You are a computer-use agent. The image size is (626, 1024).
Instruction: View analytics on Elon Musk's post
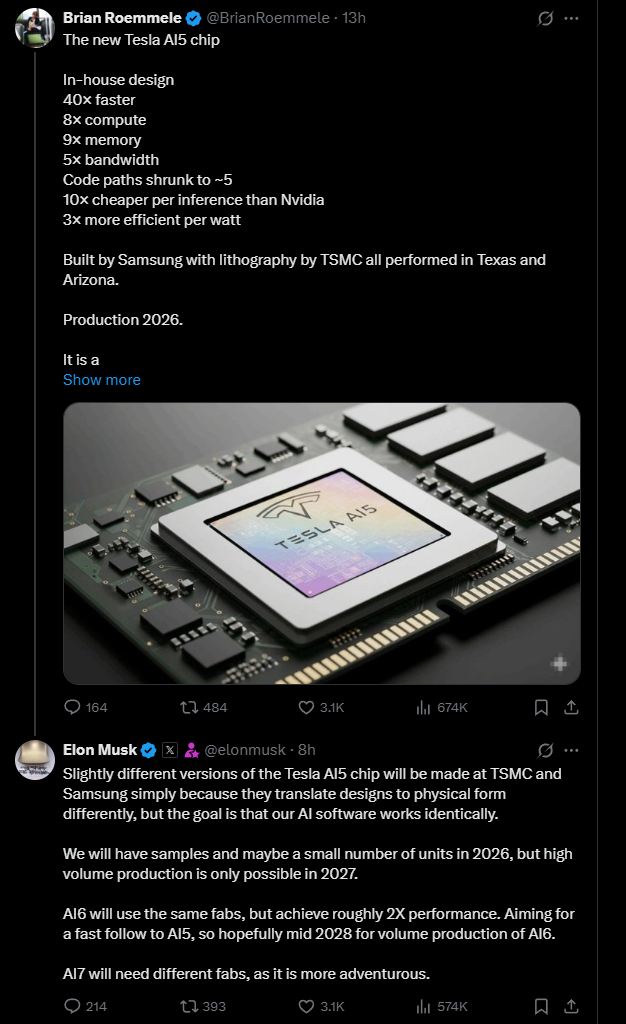[x=424, y=1005]
